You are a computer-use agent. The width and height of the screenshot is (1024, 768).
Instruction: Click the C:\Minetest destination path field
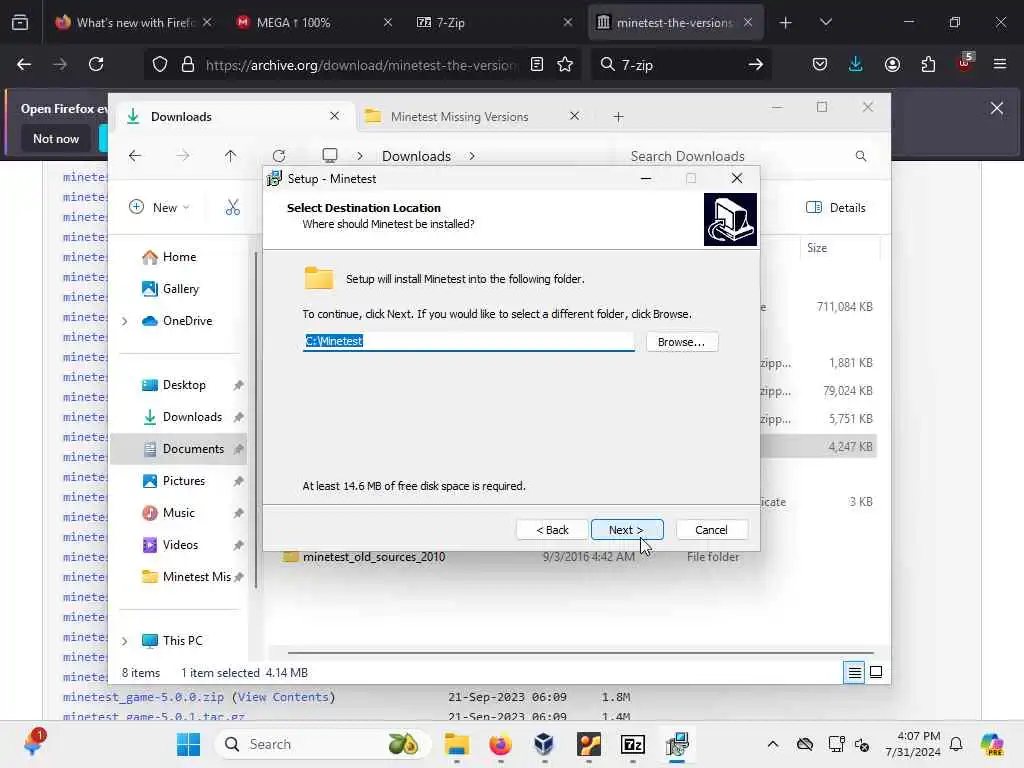[468, 341]
